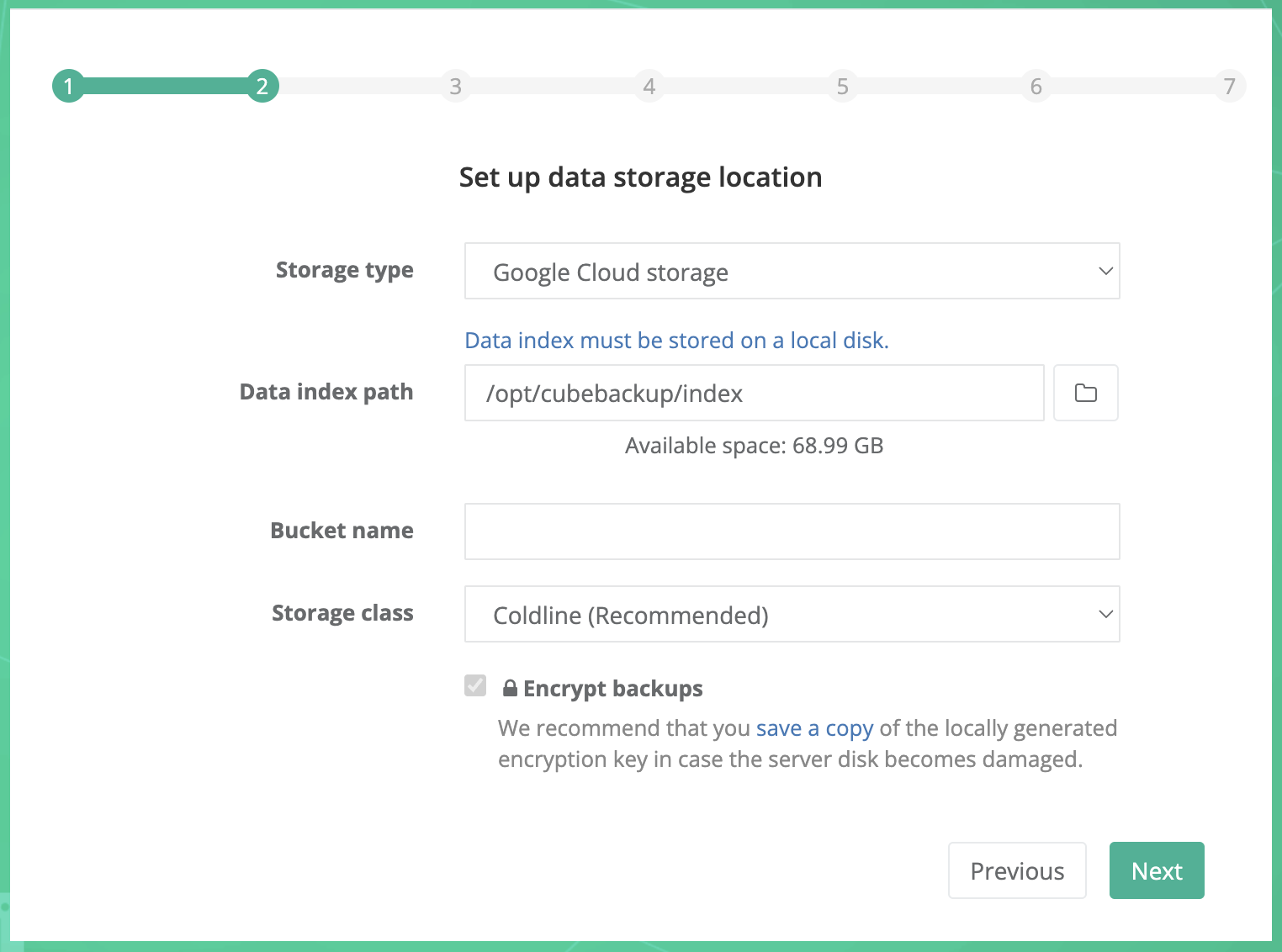Click step 6 circle at the top

pos(1036,86)
